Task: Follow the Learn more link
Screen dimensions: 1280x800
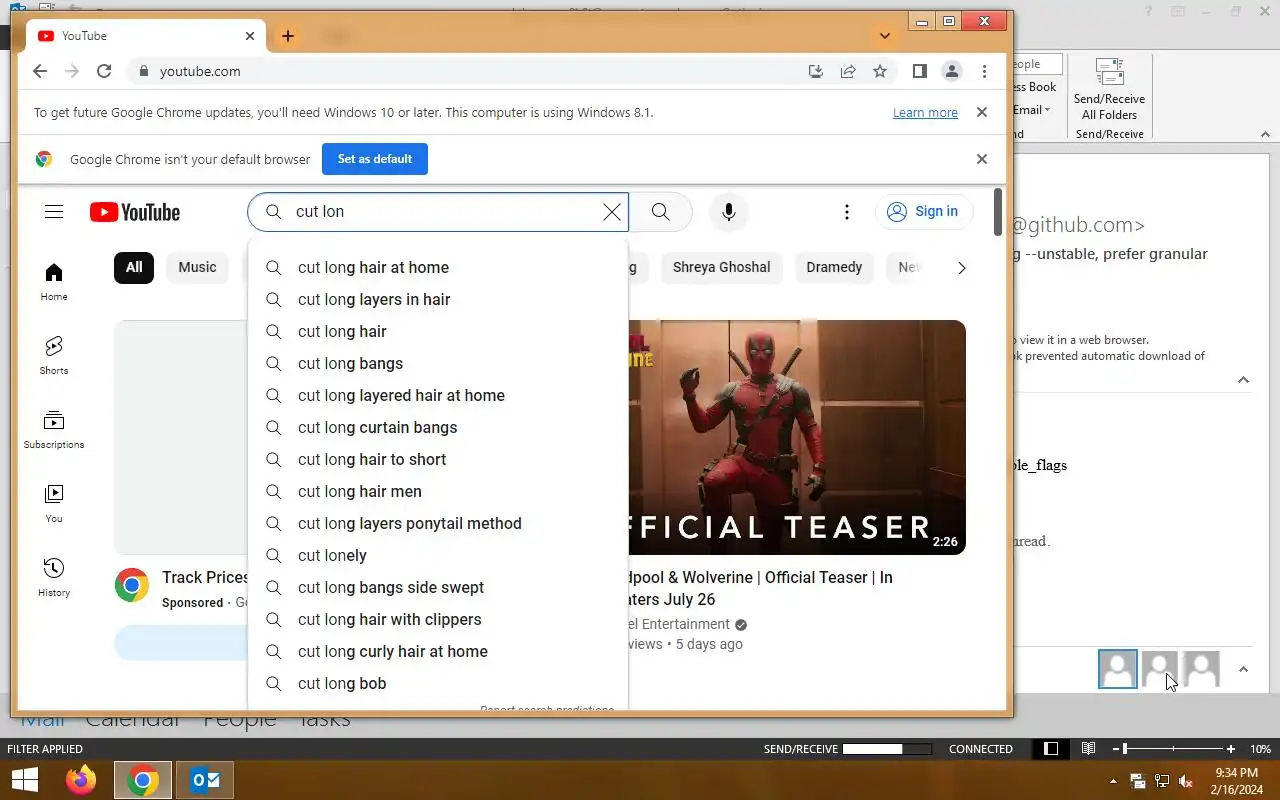Action: 925,113
